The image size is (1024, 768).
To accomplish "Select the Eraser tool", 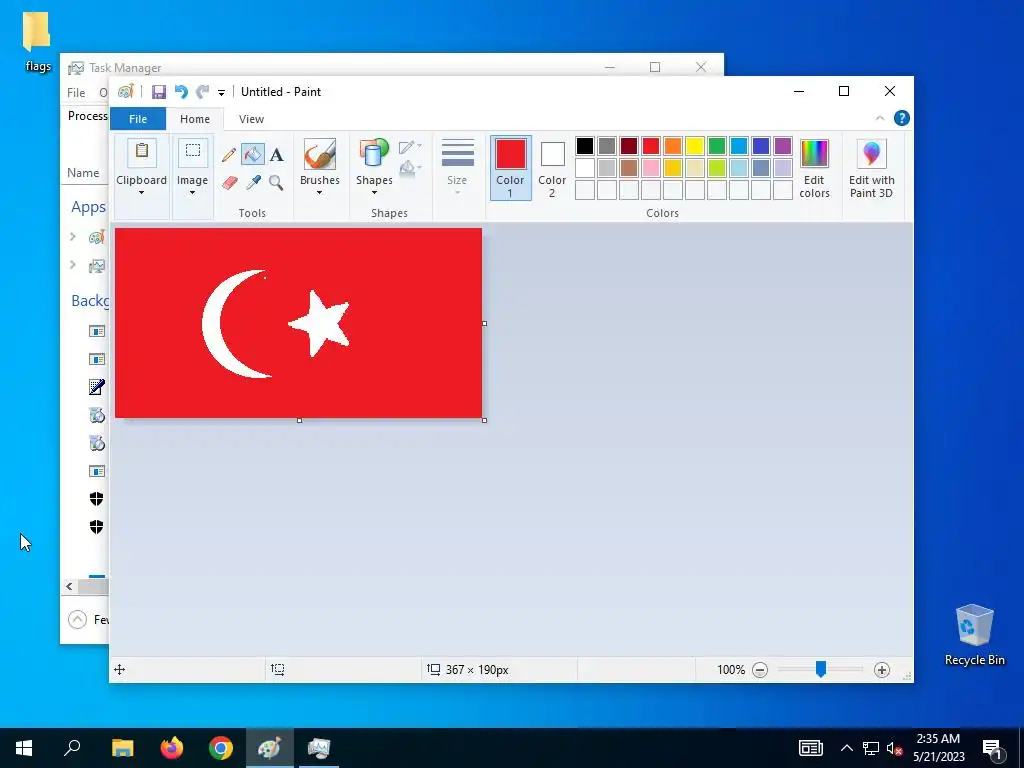I will point(229,182).
